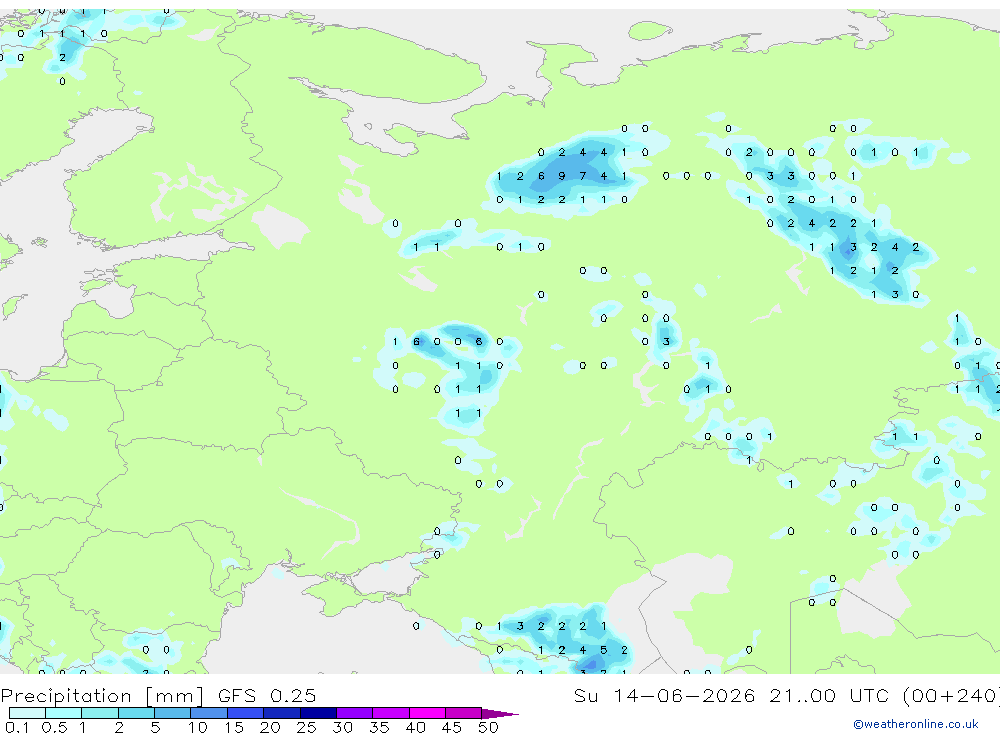Select the legend label '40'
The width and height of the screenshot is (1000, 733).
pyautogui.click(x=415, y=727)
